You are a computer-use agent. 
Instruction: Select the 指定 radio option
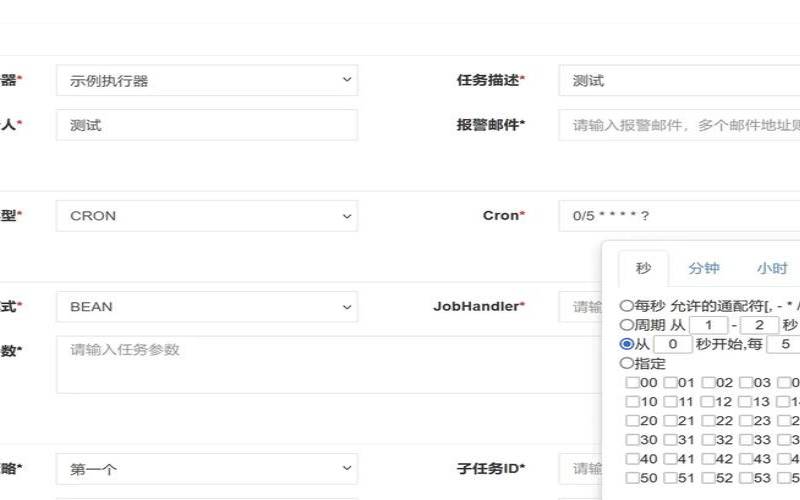tap(627, 364)
